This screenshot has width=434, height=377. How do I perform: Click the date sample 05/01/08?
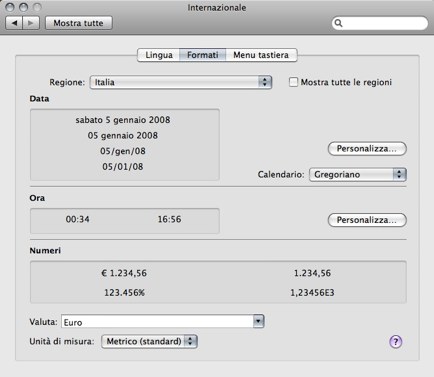tap(123, 166)
